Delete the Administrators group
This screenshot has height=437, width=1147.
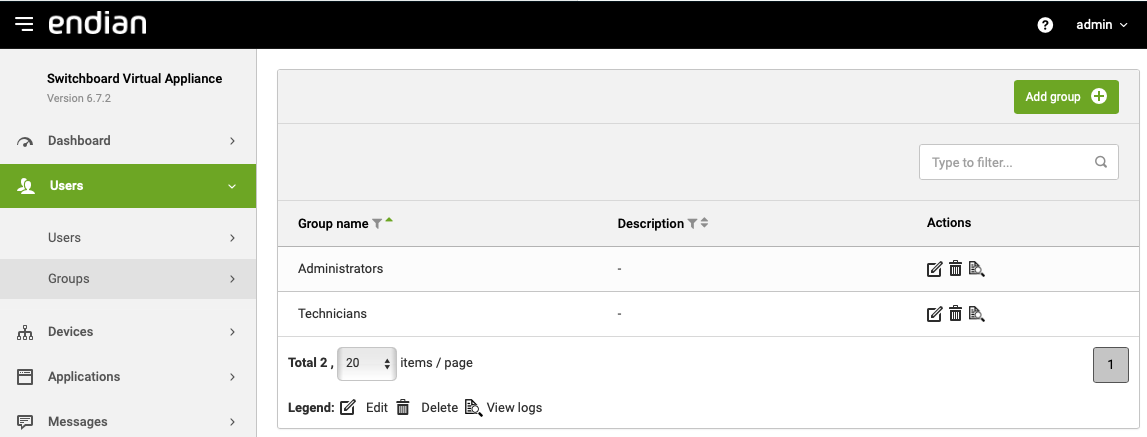[955, 269]
